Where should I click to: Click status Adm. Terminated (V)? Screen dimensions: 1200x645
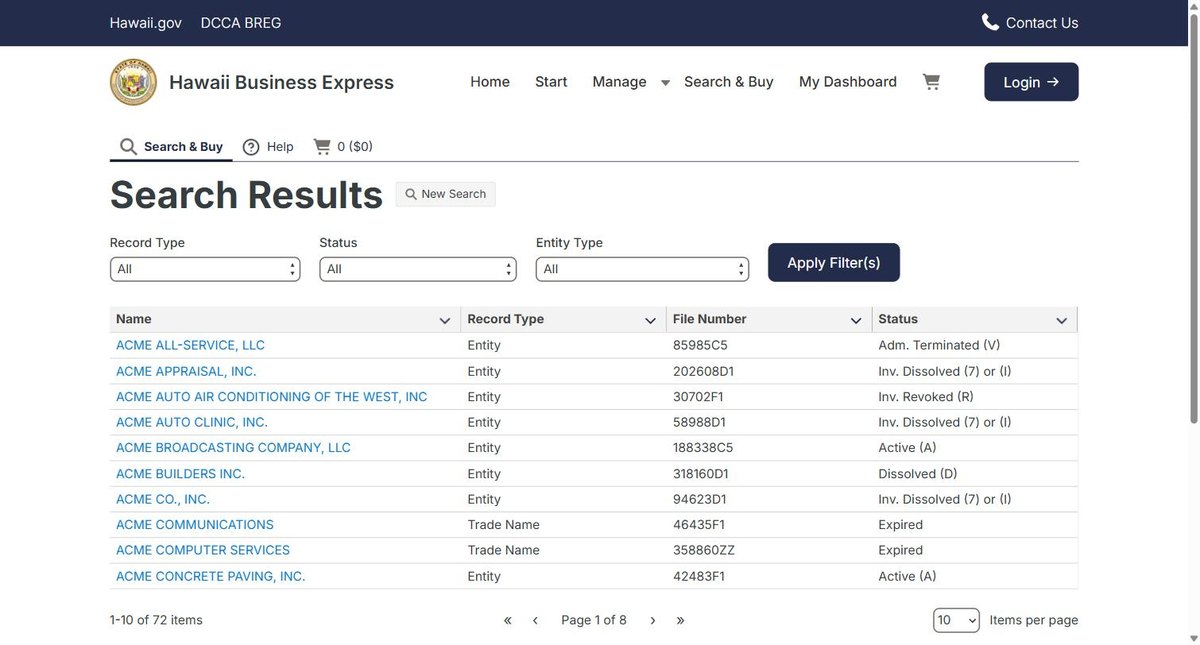point(939,345)
